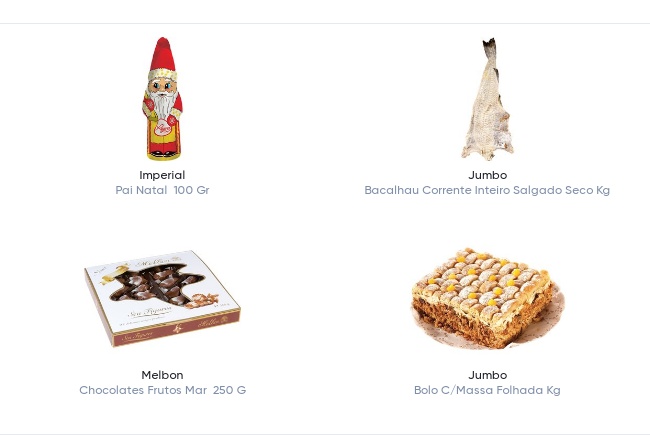Viewport: 650px width, 435px height.
Task: Click the red hat of the Santa figure
Action: [x=163, y=54]
